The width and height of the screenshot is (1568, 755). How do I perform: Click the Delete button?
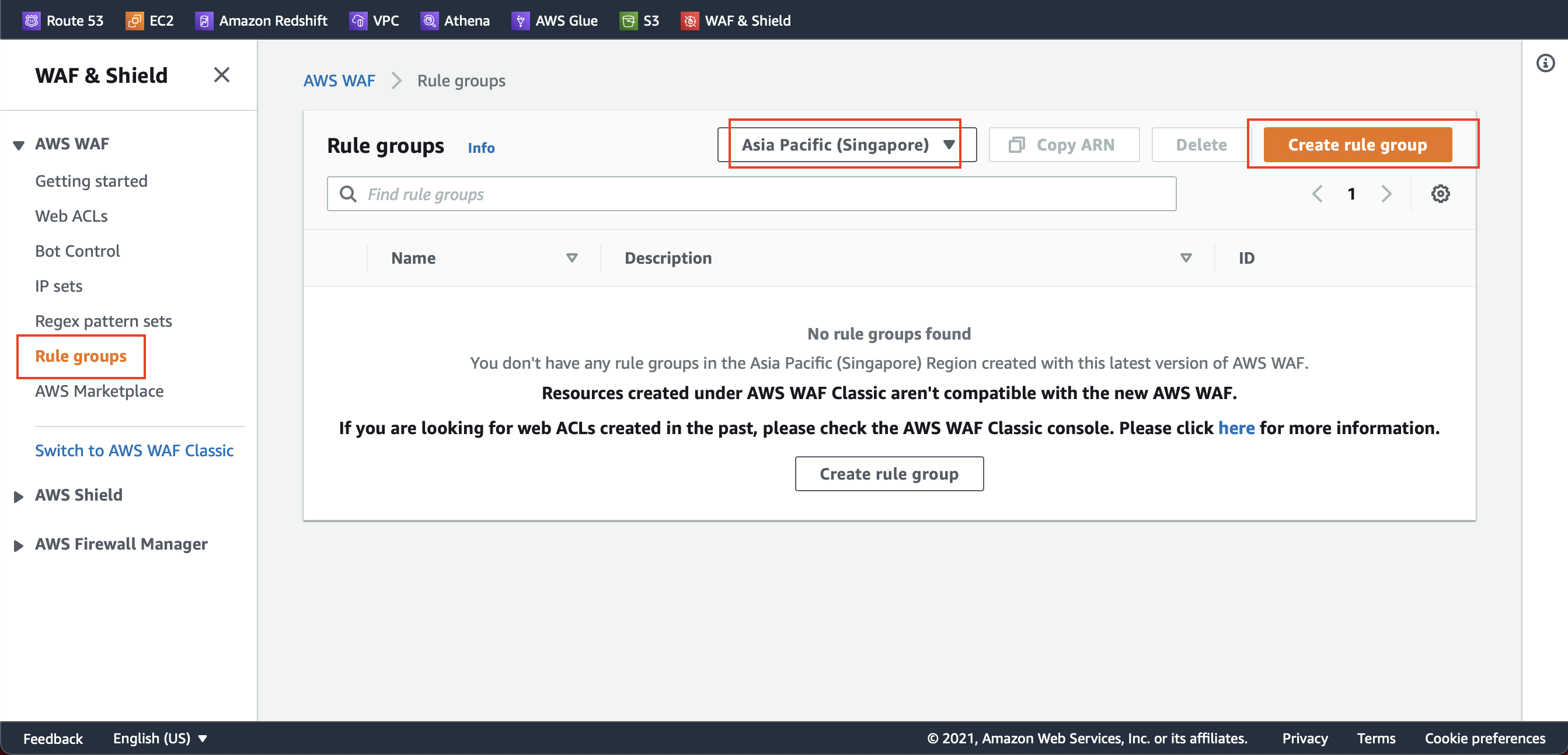(x=1201, y=145)
